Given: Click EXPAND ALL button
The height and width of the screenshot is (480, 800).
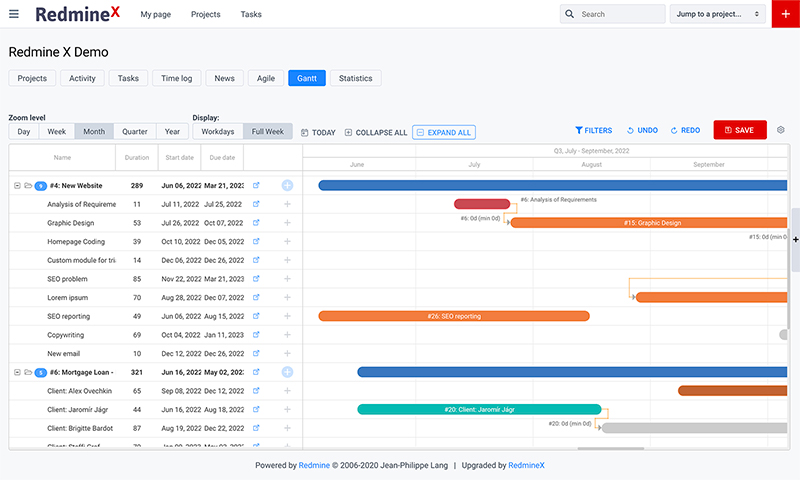Looking at the screenshot, I should 444,133.
